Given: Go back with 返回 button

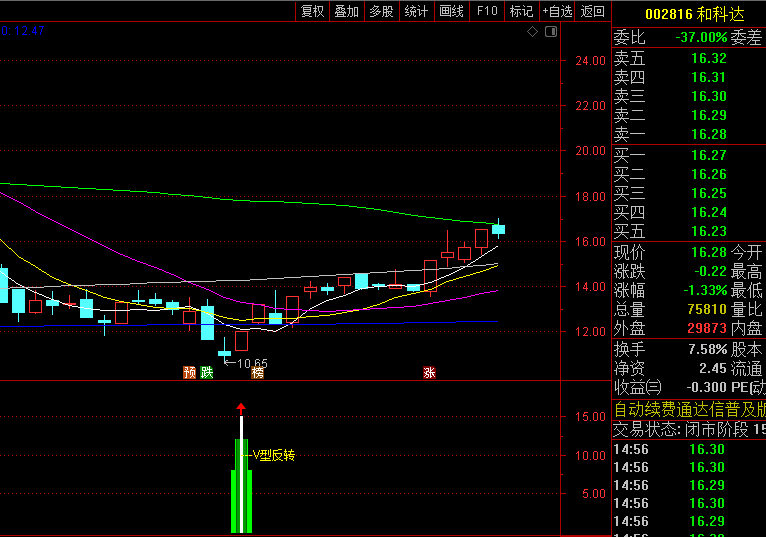Looking at the screenshot, I should click(x=593, y=11).
